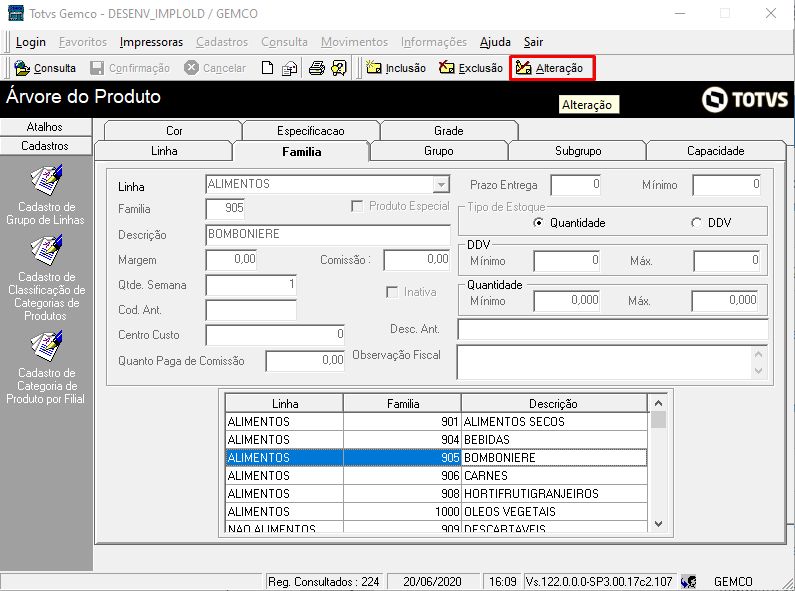
Task: Click the status bar connection icon
Action: click(x=689, y=581)
